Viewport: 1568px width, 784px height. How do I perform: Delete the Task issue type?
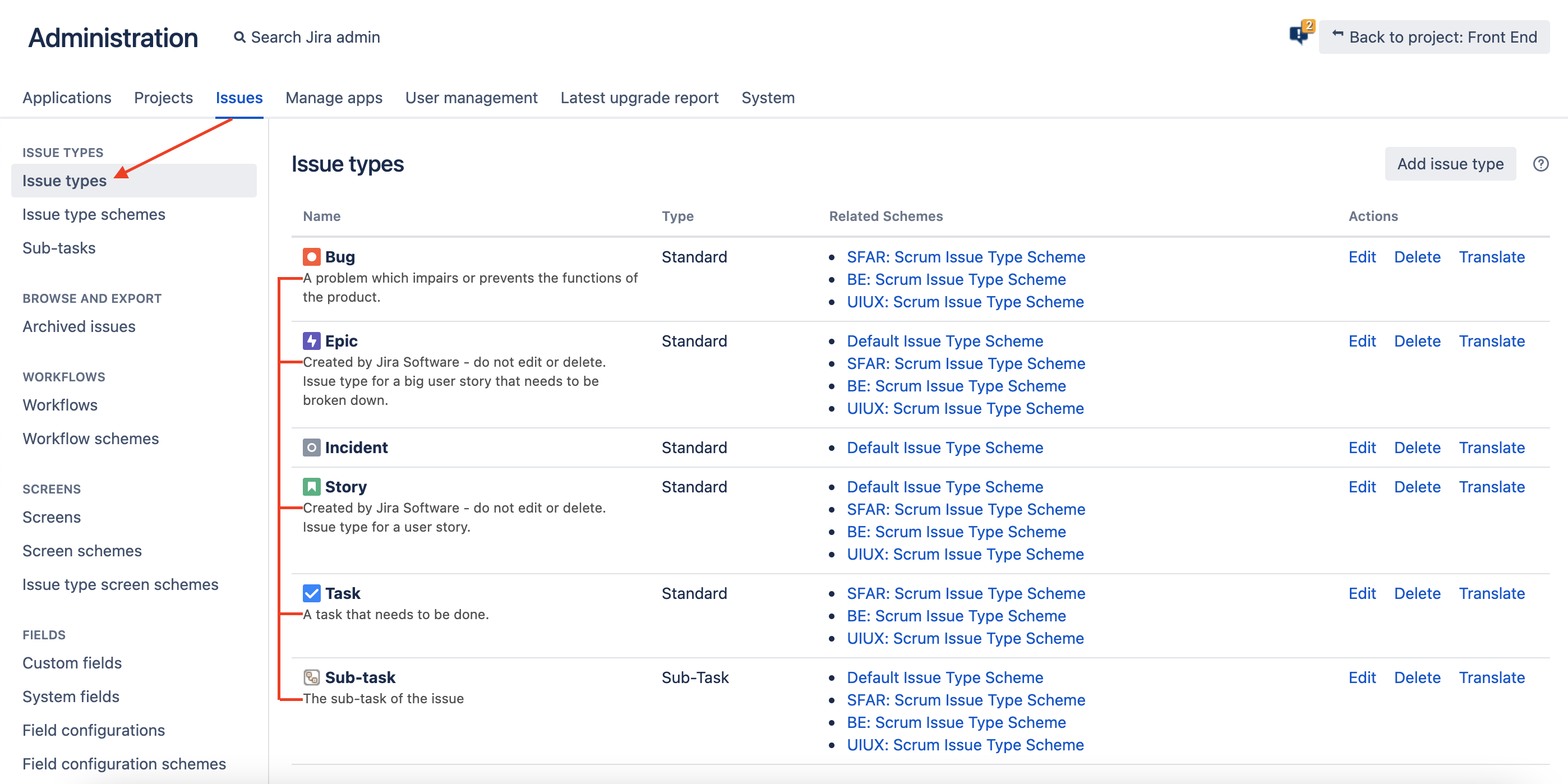click(x=1417, y=593)
